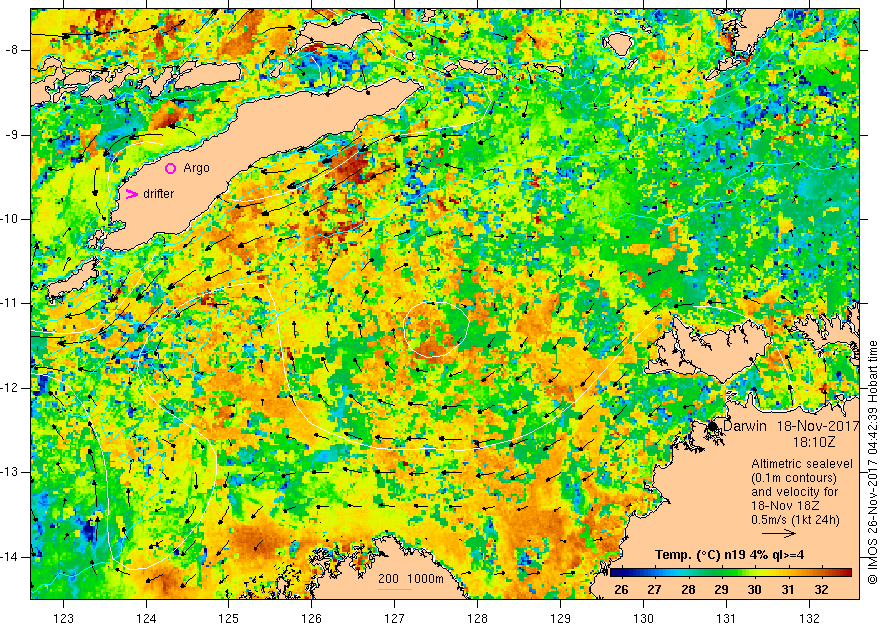Click latitude axis label '-11'
880x630 pixels.
[11, 303]
